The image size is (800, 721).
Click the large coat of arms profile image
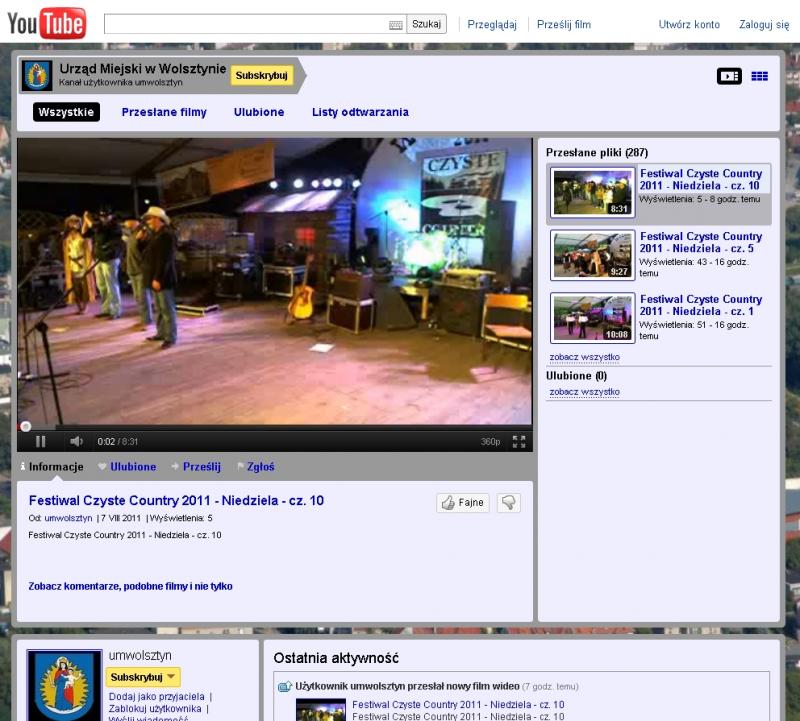point(64,685)
